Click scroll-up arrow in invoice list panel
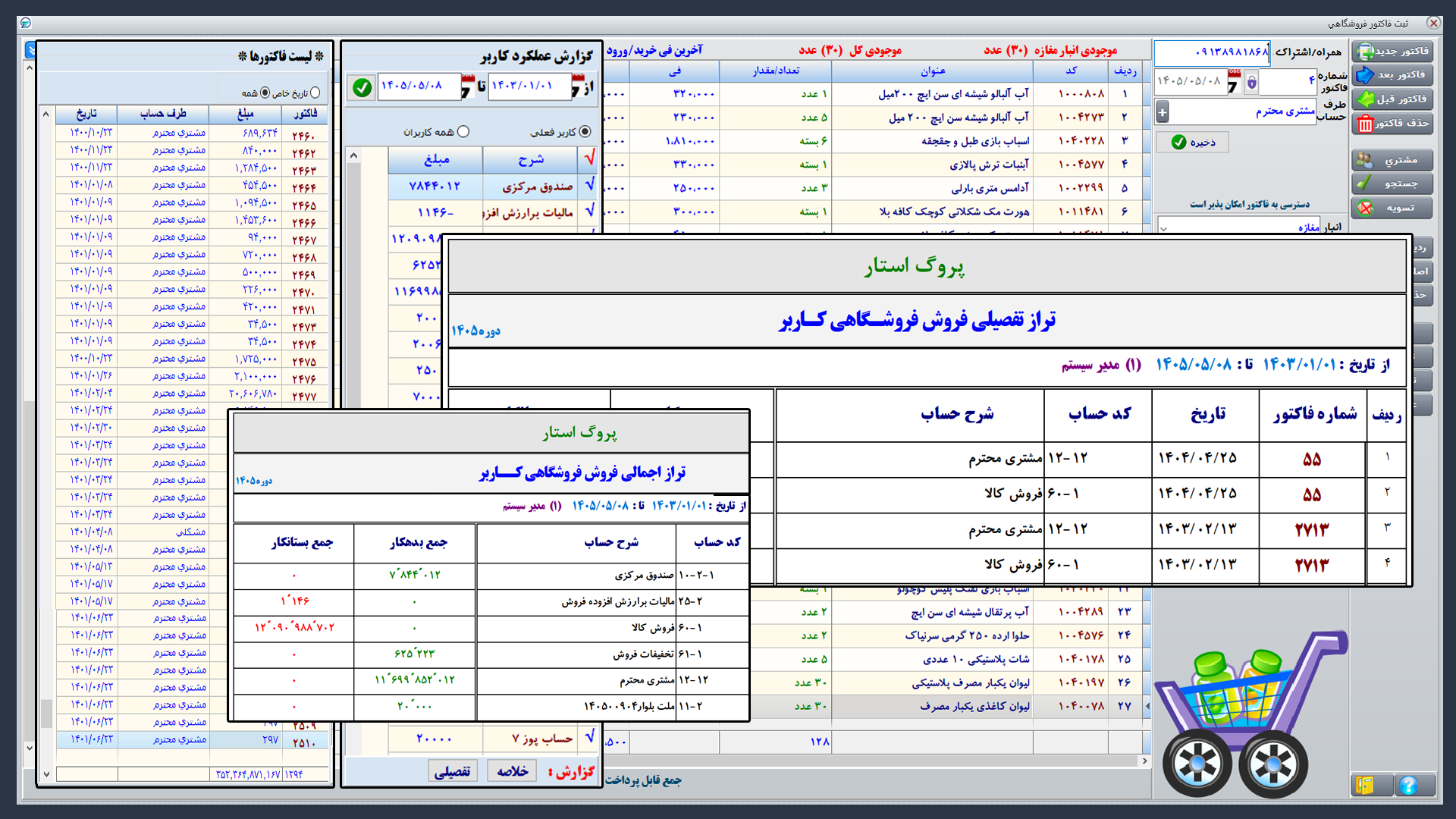 tap(46, 114)
